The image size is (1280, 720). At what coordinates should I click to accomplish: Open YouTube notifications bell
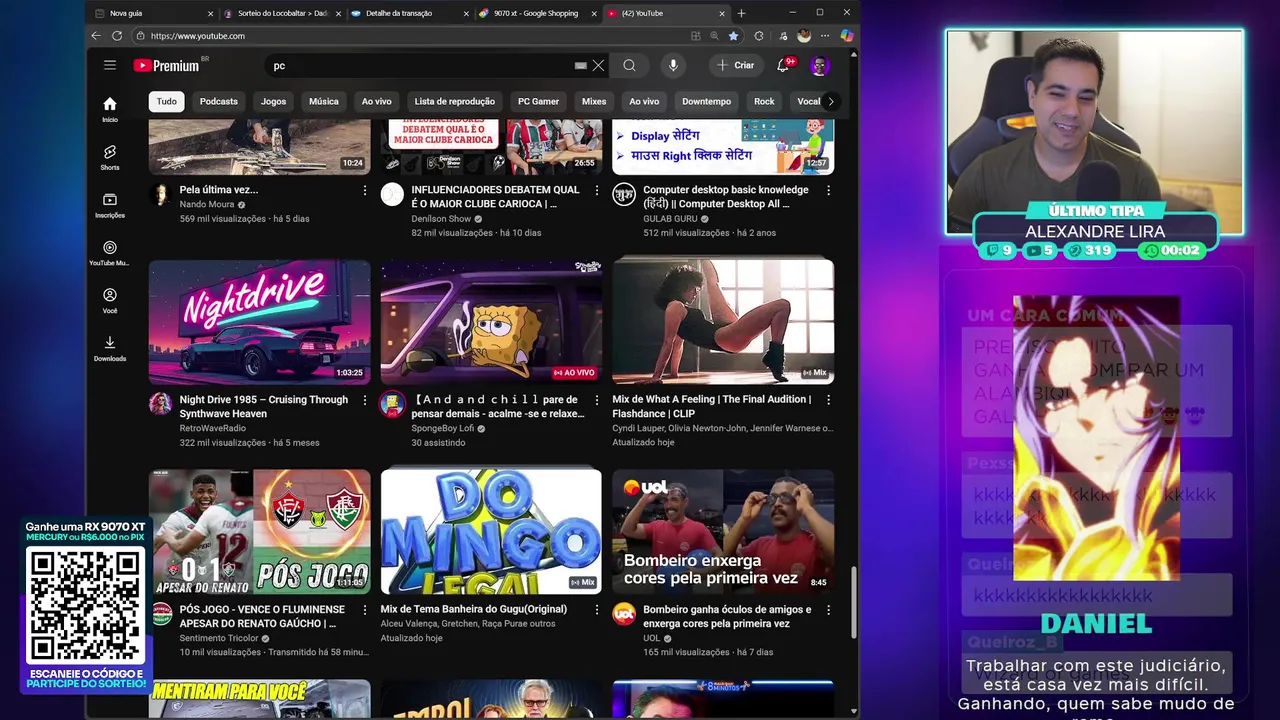click(783, 65)
